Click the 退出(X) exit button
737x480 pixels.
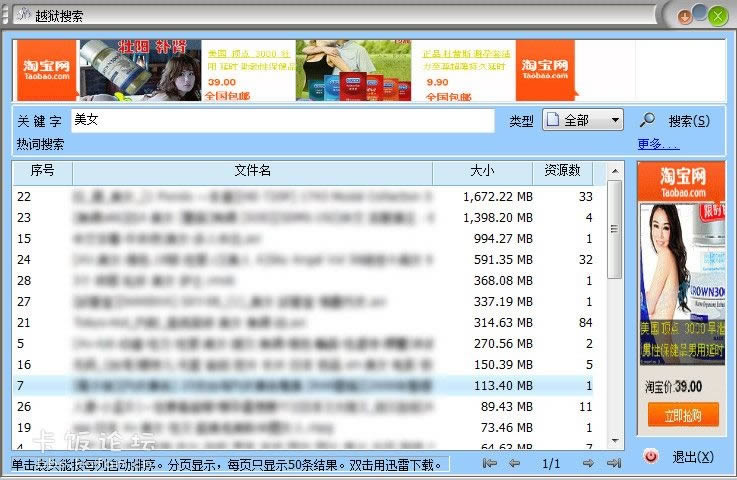pos(692,457)
